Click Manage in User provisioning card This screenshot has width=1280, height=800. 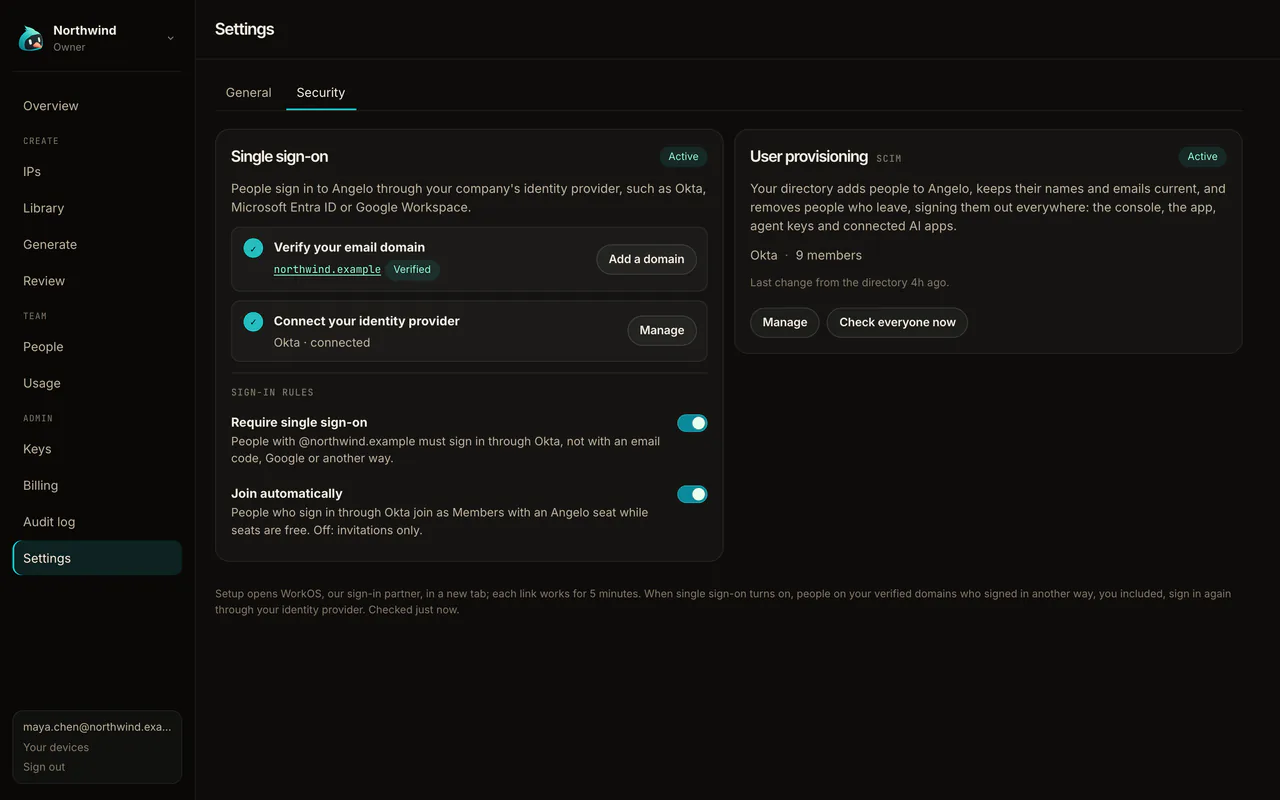[x=785, y=322]
